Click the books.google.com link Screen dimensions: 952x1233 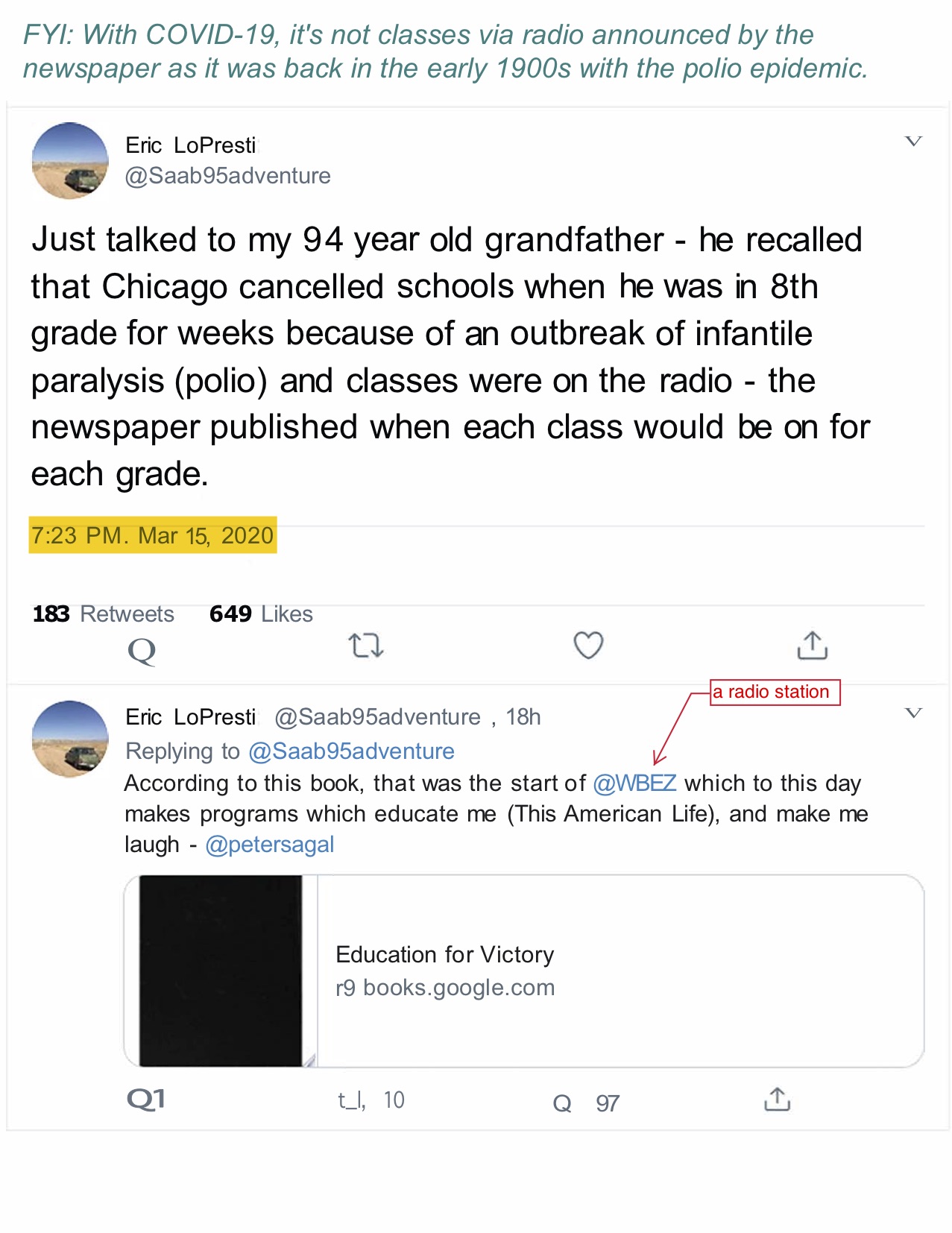pos(445,987)
